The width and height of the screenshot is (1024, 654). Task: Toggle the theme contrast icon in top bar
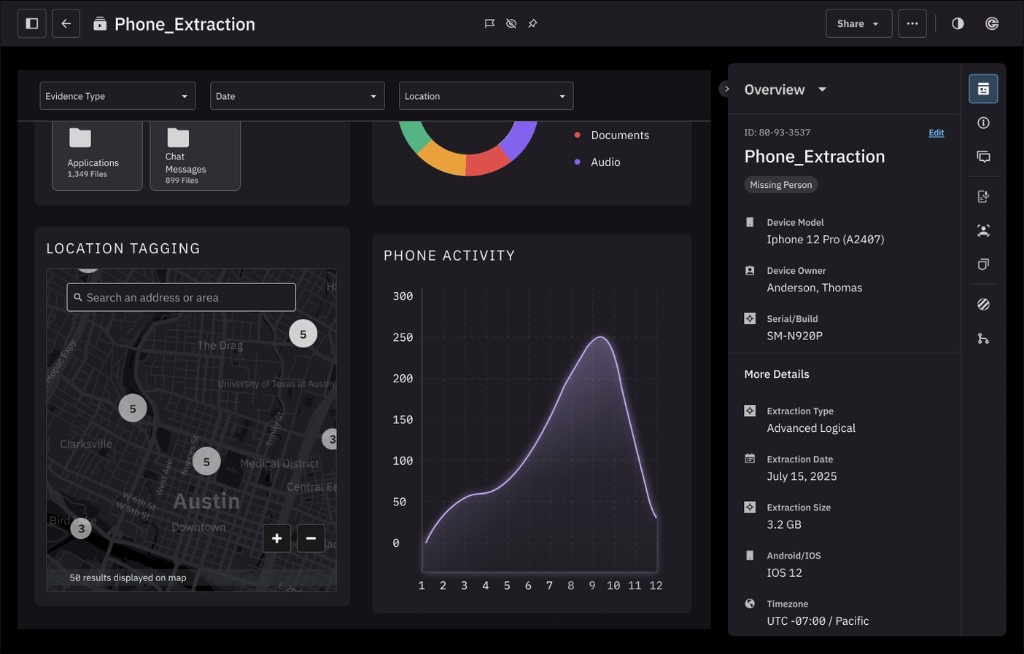point(957,23)
